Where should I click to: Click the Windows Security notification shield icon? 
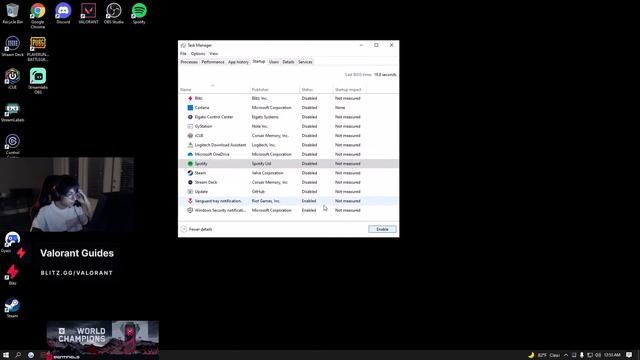[190, 210]
